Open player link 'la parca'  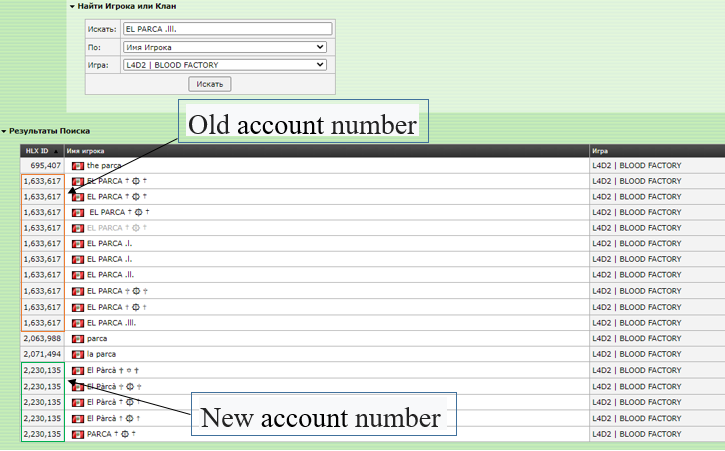(x=104, y=354)
